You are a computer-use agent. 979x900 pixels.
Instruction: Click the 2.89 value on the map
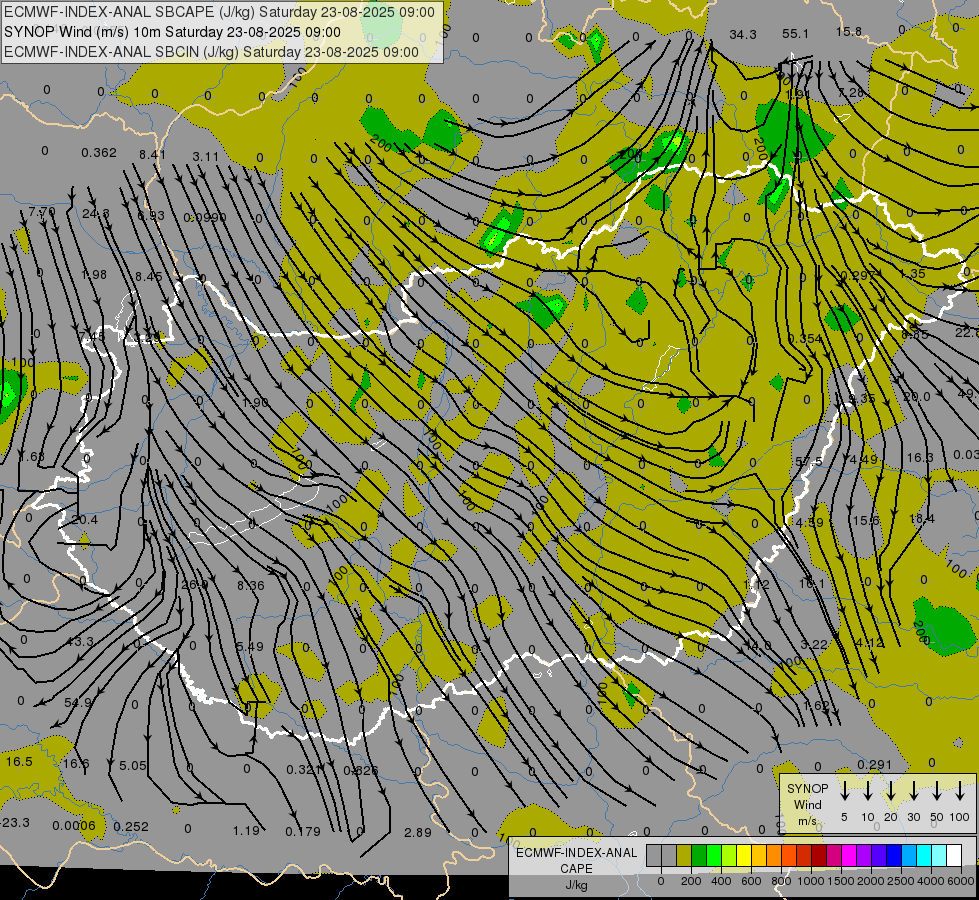418,832
